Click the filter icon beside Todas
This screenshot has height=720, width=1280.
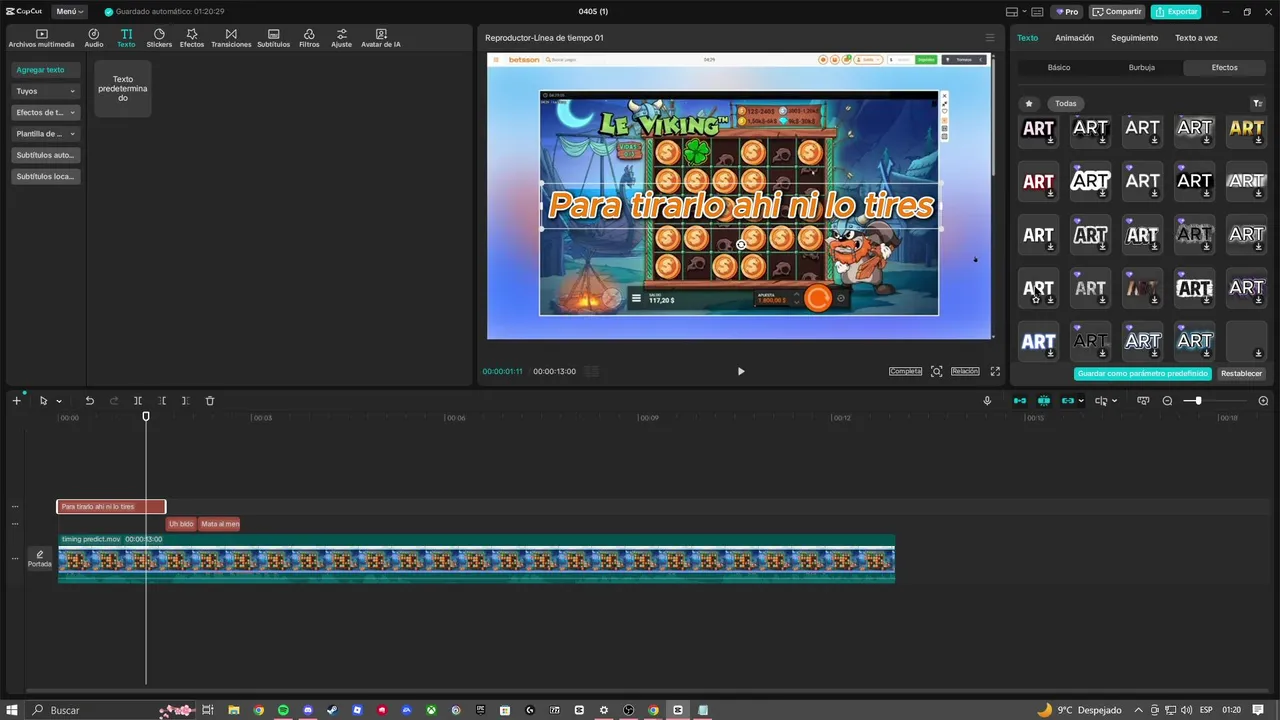(1258, 103)
